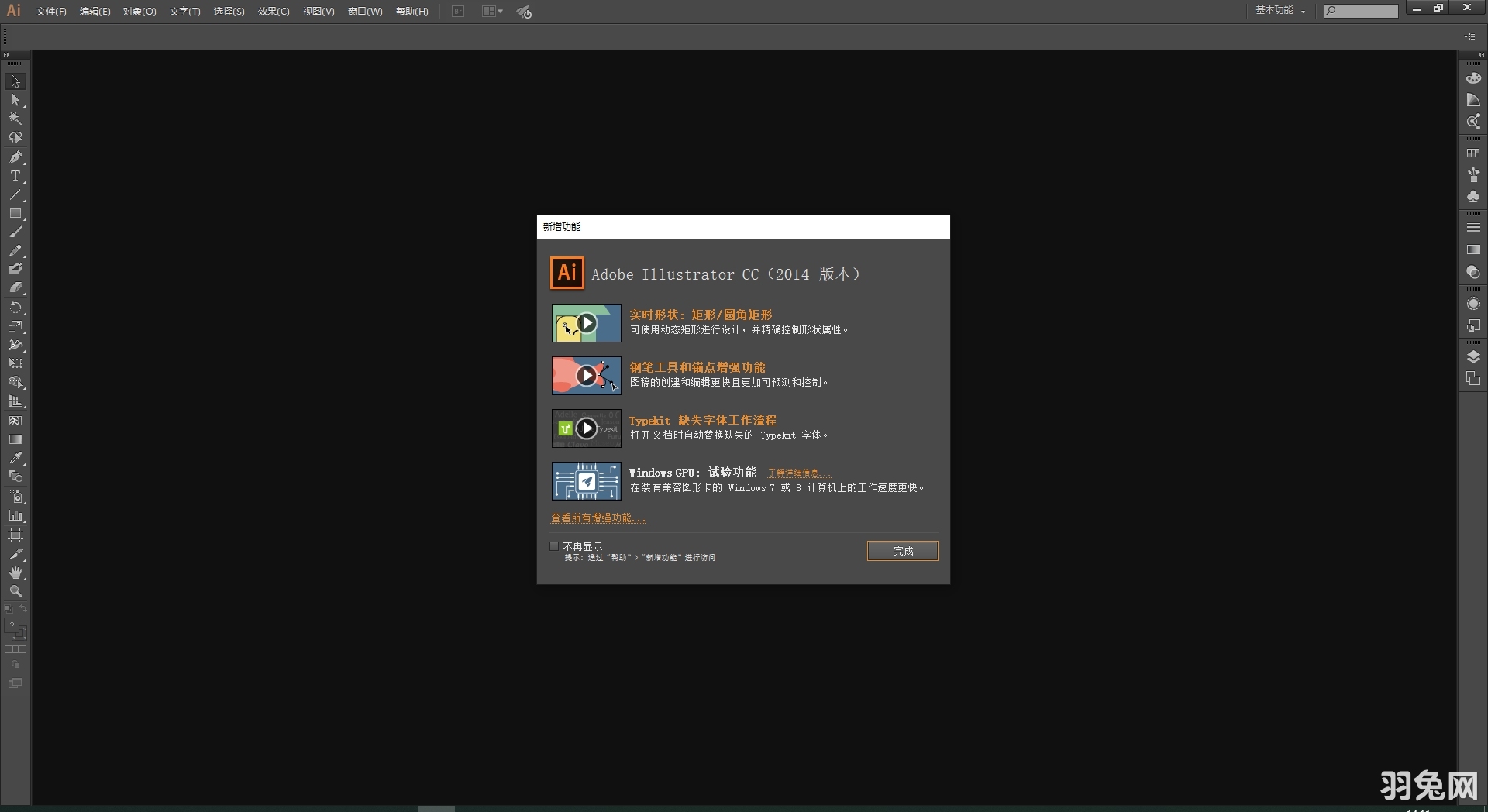Image resolution: width=1488 pixels, height=812 pixels.
Task: Select the Hand tool
Action: pyautogui.click(x=15, y=572)
